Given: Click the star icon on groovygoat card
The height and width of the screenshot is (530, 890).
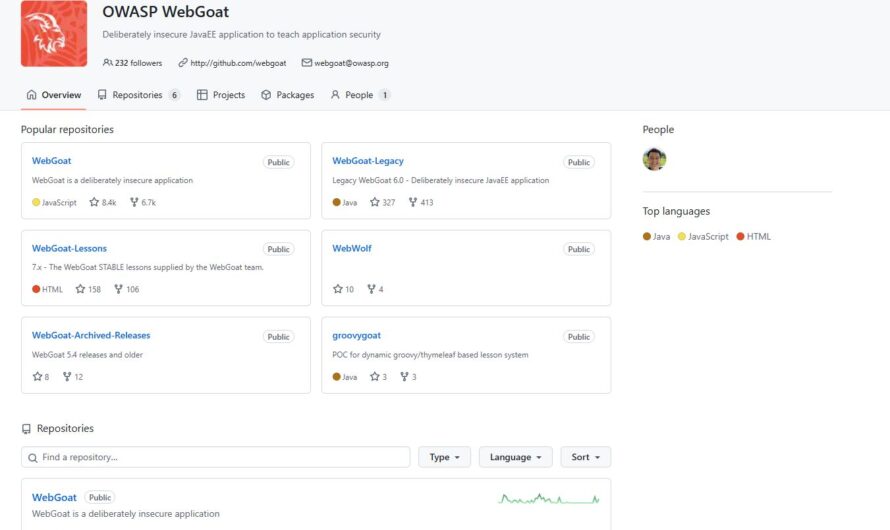Looking at the screenshot, I should pos(375,376).
